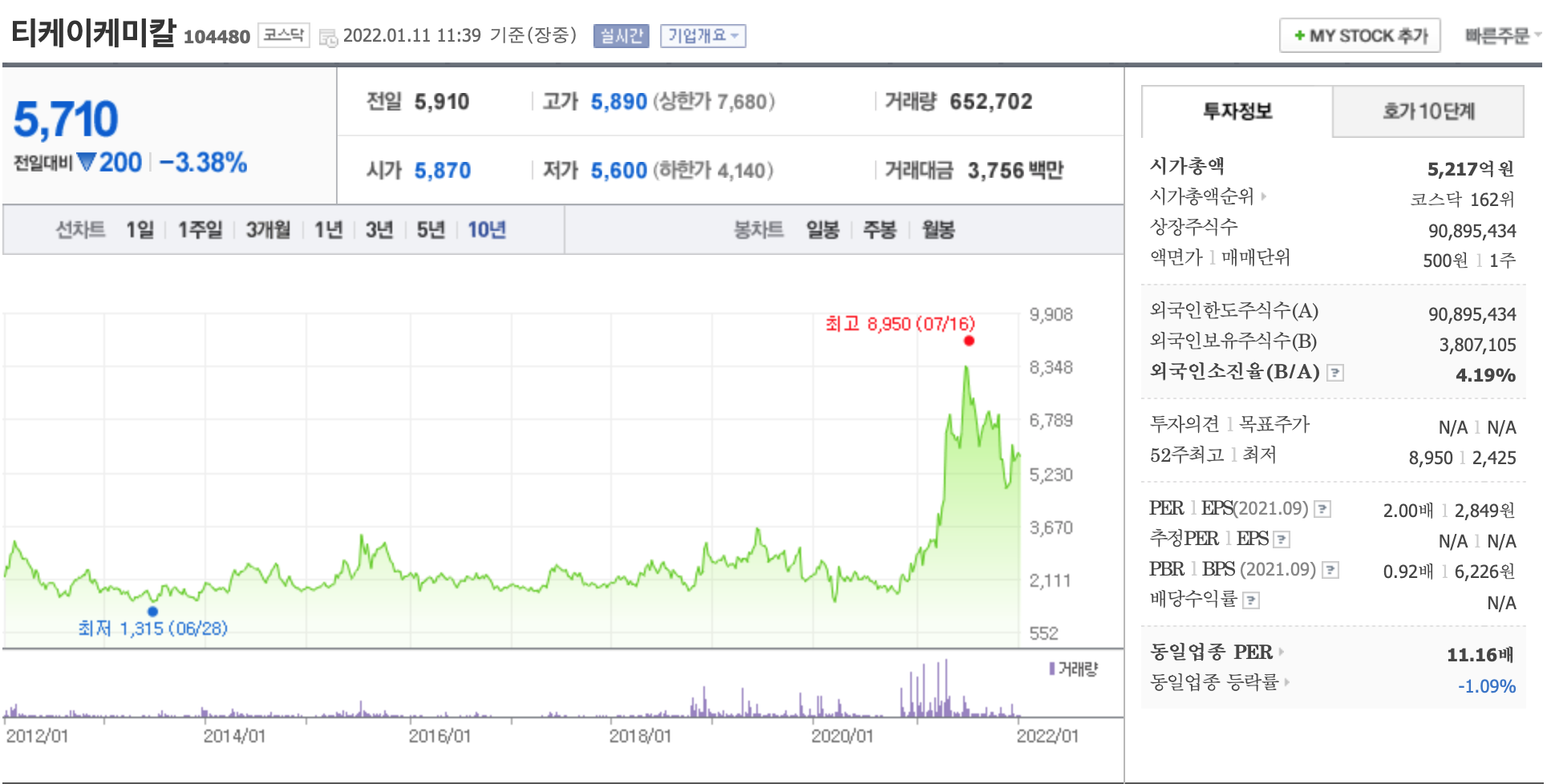Expand the 시가총액순위 arrow link
Screen dimensions: 1551x784
pos(1264,196)
